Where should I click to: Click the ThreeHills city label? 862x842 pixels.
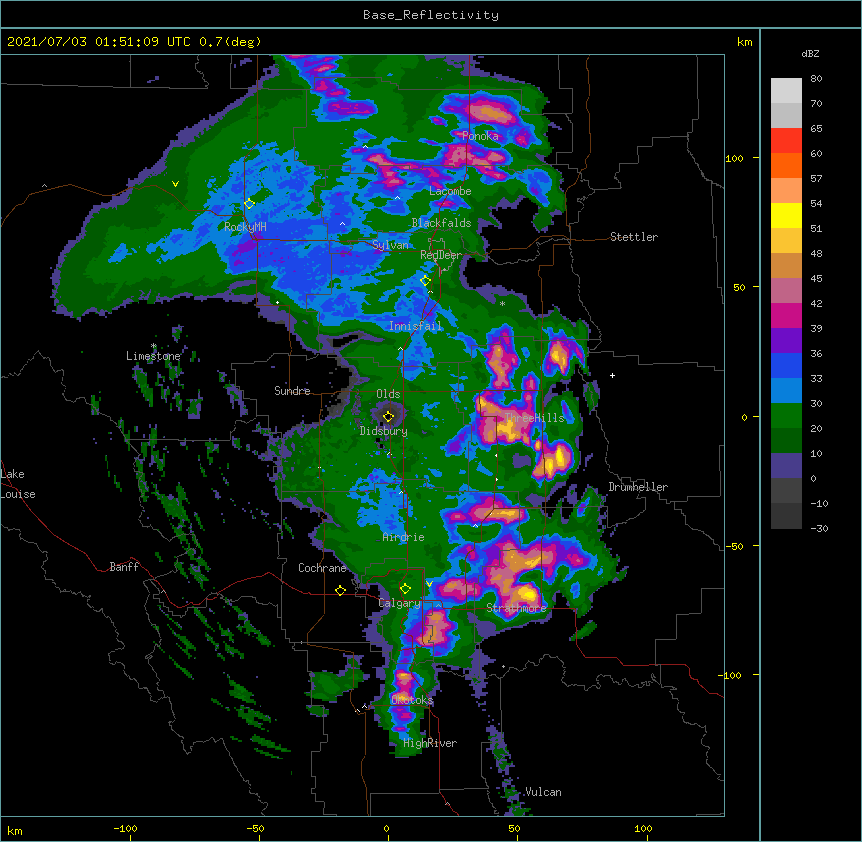click(534, 418)
